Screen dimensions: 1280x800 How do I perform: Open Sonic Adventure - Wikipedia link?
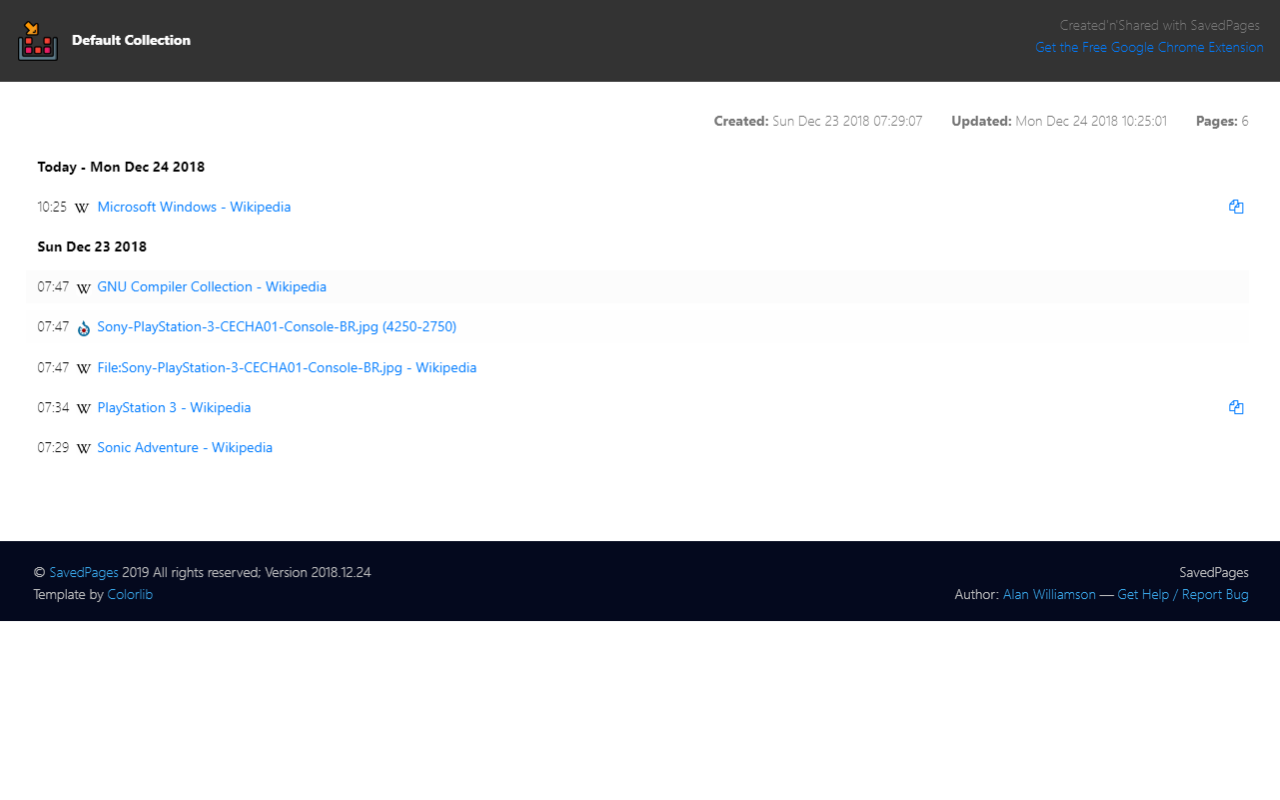185,448
